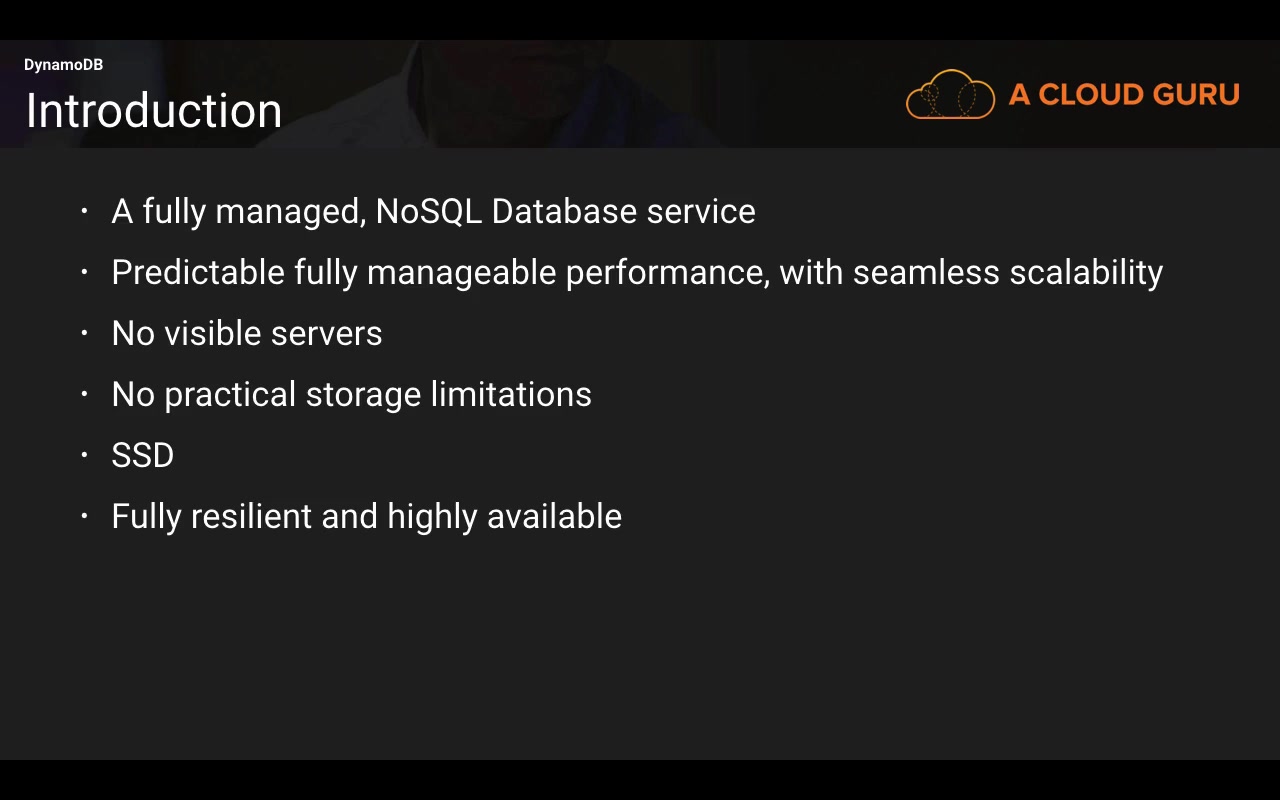This screenshot has width=1280, height=800.
Task: Click the bullet dot before "A fully managed"
Action: 85,211
